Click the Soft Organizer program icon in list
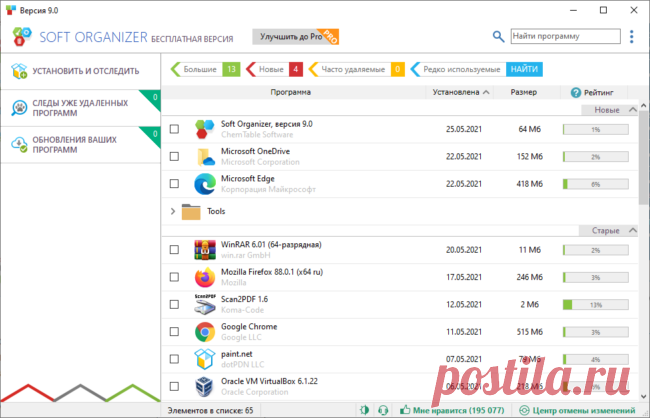The image size is (650, 418). coord(205,129)
